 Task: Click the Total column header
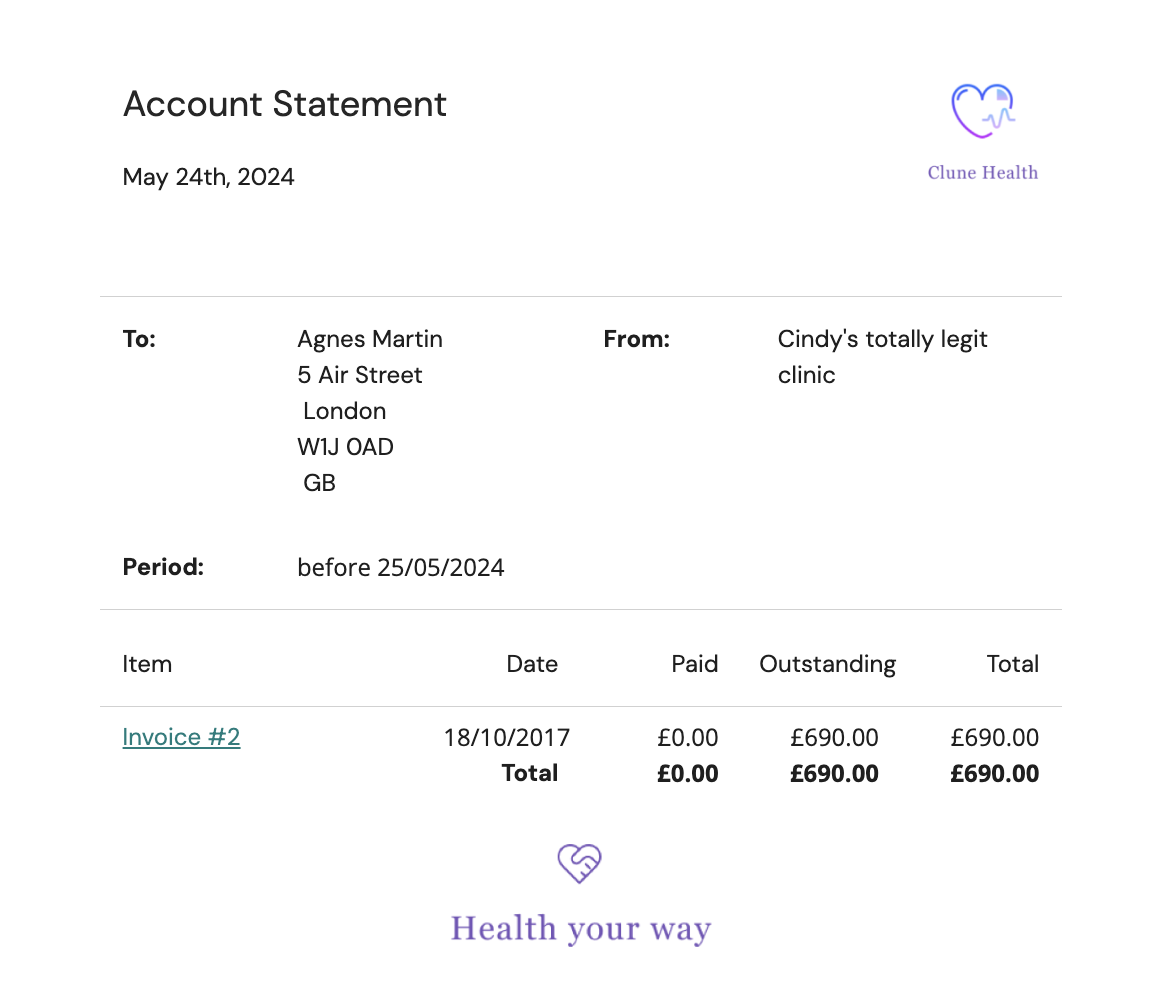coord(1013,664)
